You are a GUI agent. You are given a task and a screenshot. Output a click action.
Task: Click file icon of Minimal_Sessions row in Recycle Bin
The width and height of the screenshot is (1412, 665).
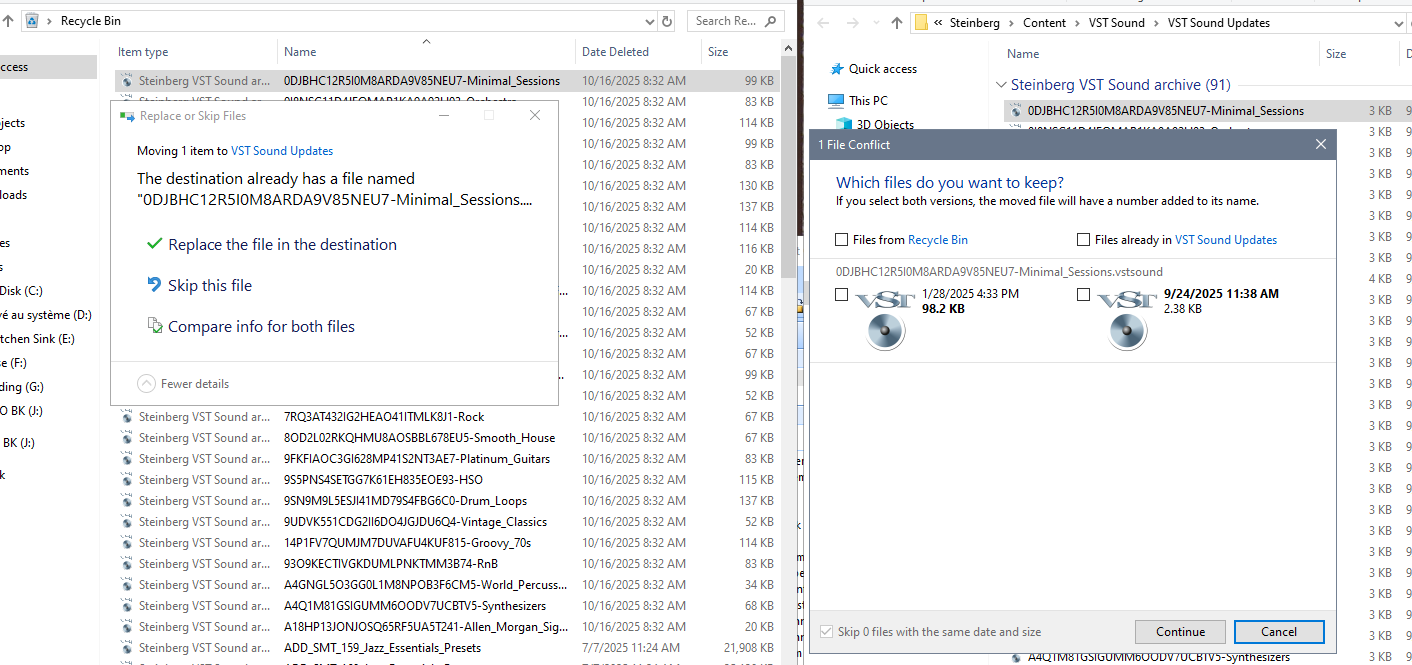tap(127, 81)
